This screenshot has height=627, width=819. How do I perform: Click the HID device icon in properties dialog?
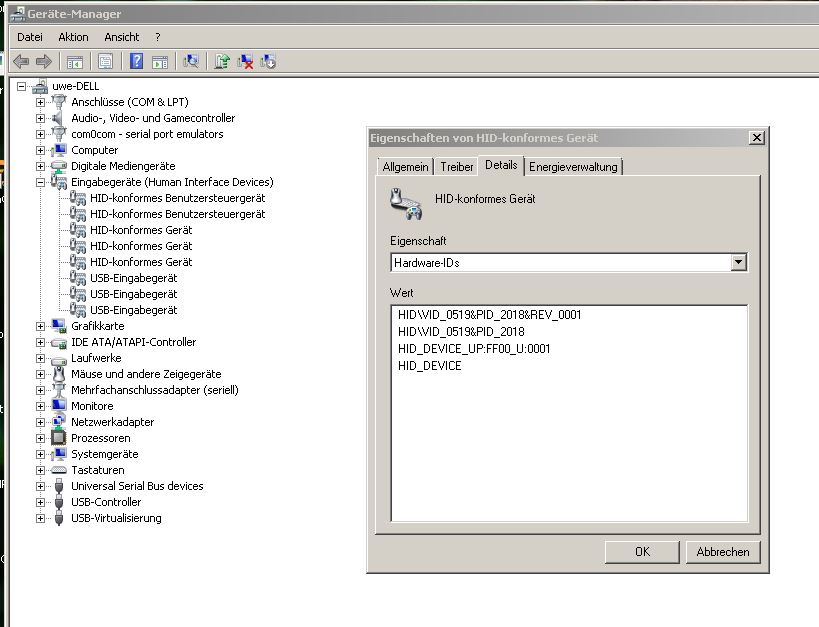point(405,202)
